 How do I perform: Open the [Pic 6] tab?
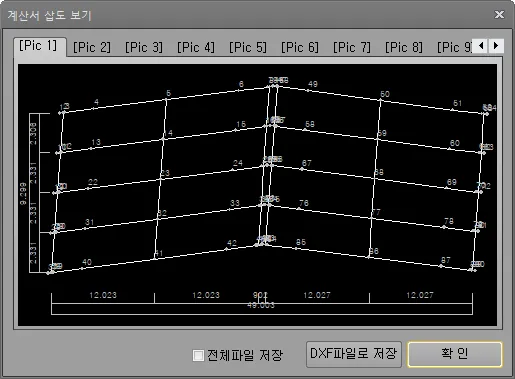click(300, 47)
